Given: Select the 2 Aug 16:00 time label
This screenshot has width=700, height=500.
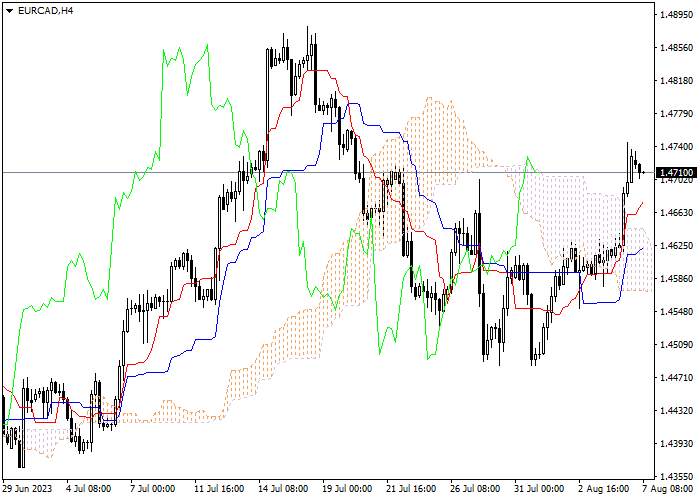Looking at the screenshot, I should point(603,488).
